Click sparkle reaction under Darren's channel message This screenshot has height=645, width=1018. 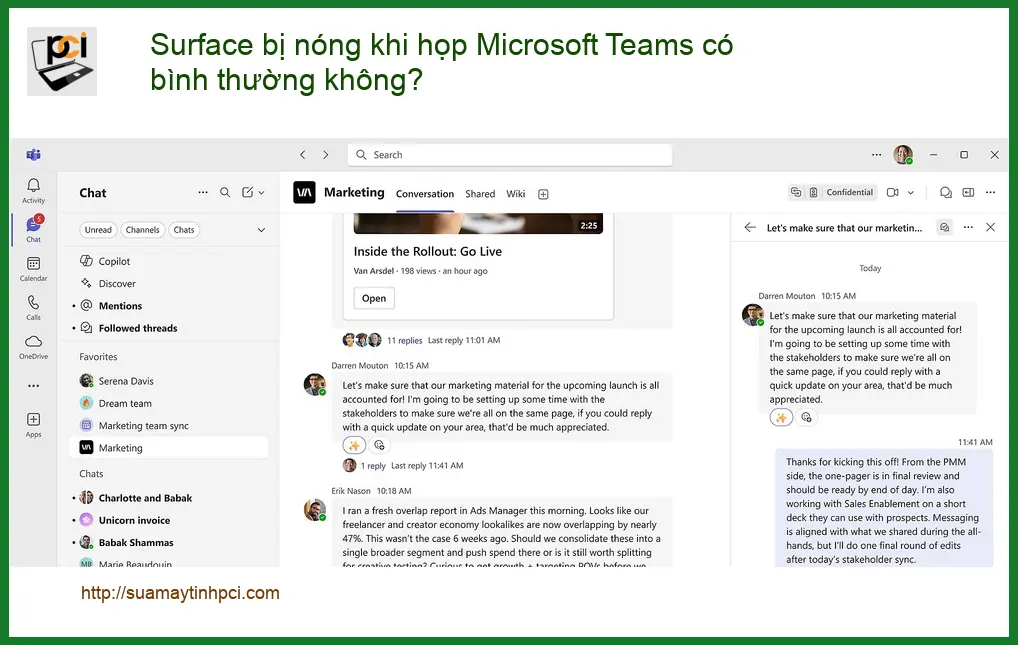[x=354, y=446]
